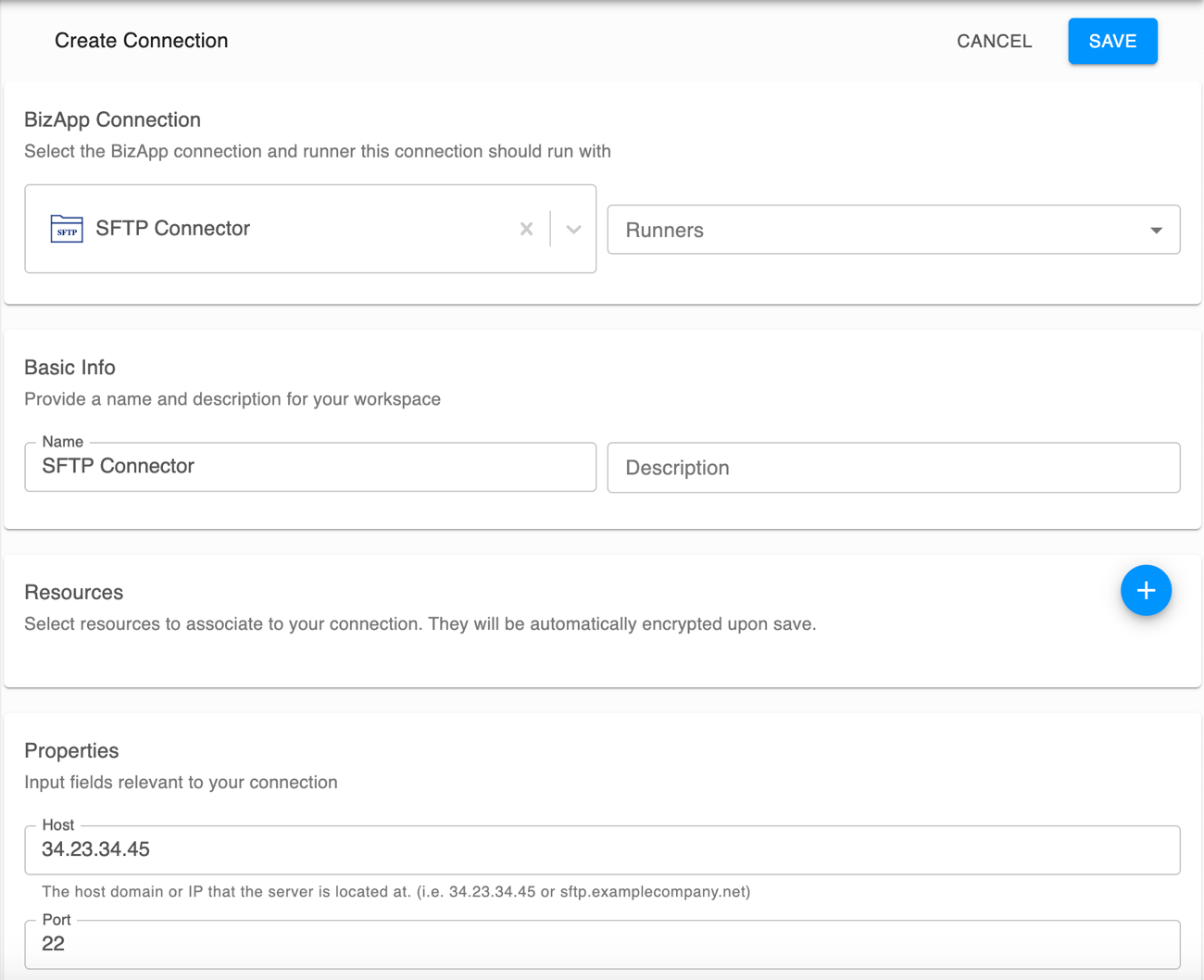Image resolution: width=1204 pixels, height=980 pixels.
Task: Click the X to clear SFTP Connector selection
Action: (526, 229)
